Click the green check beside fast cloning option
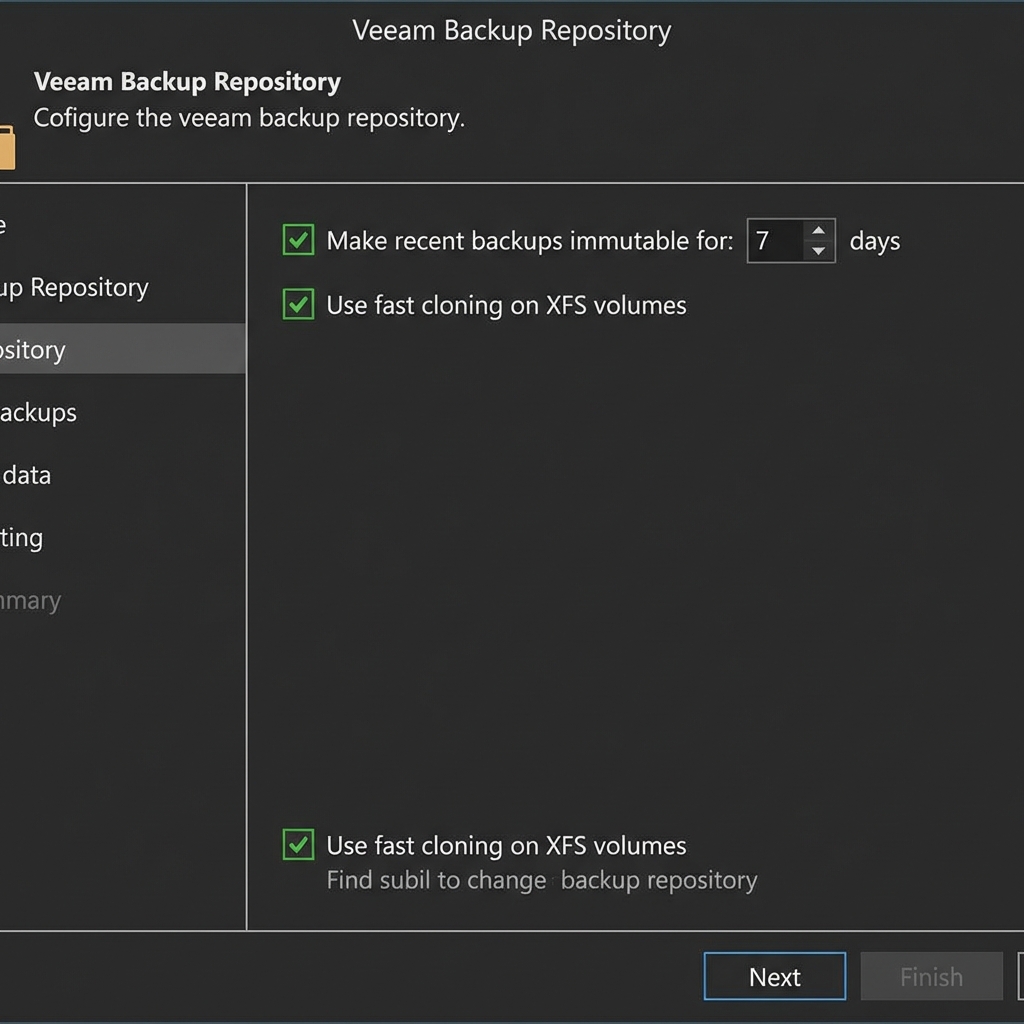This screenshot has width=1024, height=1024. point(297,305)
